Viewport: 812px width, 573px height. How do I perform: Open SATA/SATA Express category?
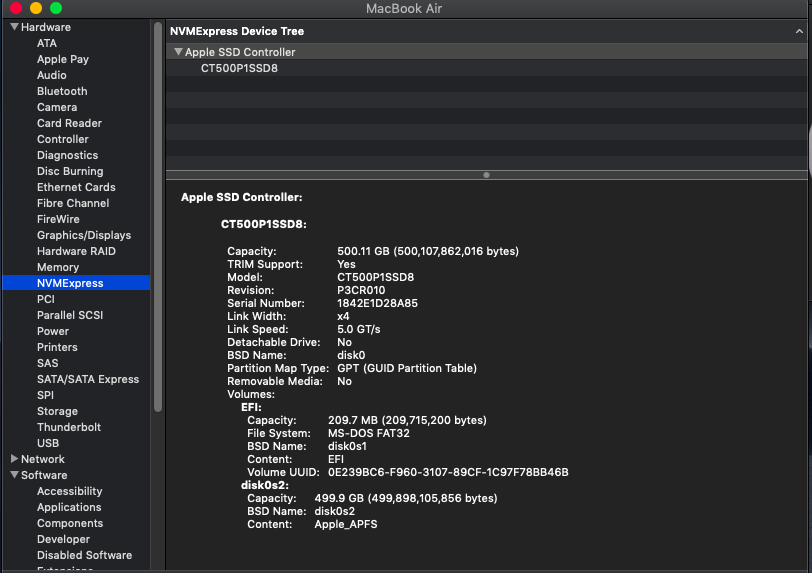[88, 380]
